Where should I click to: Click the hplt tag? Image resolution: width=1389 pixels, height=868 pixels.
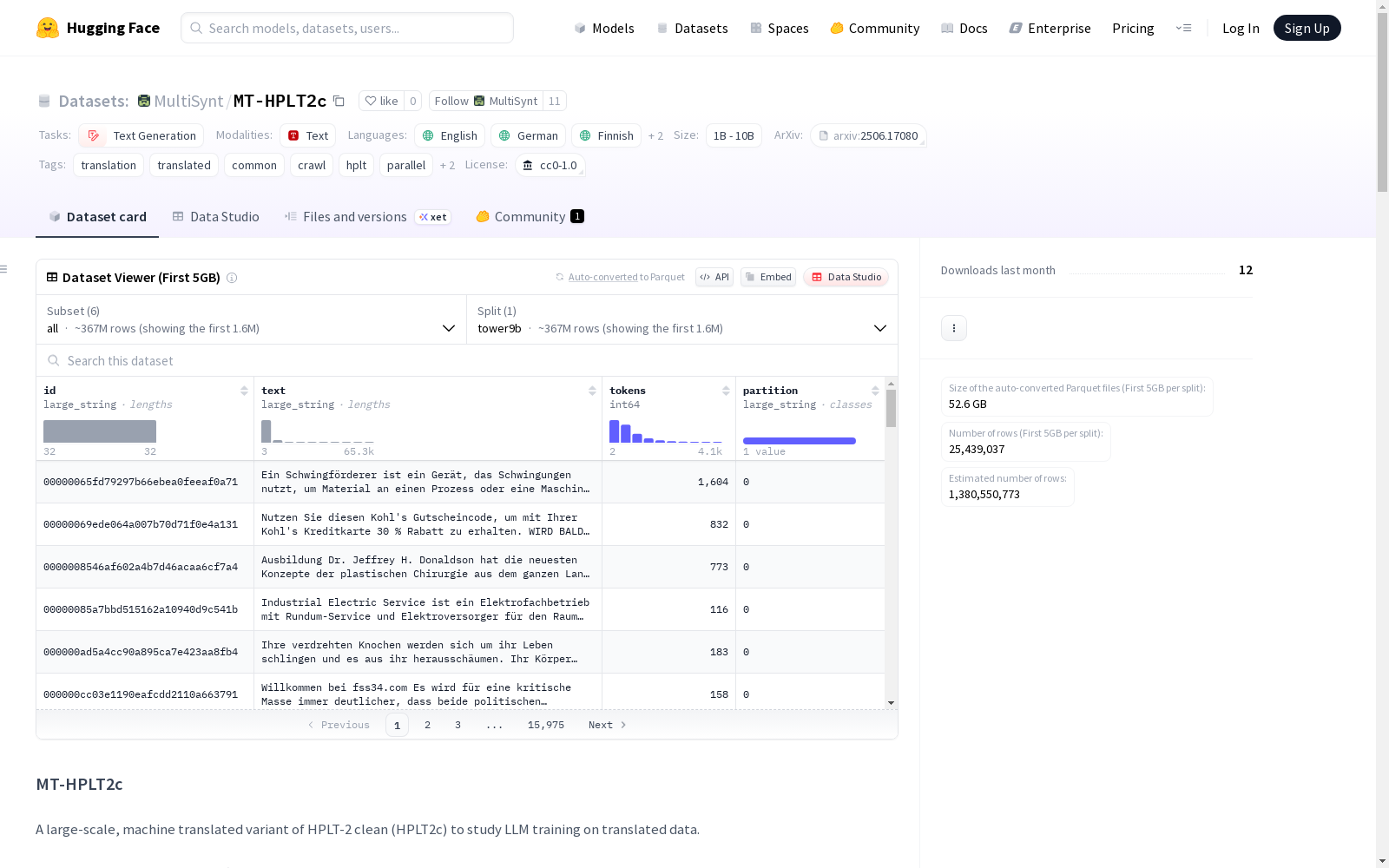tap(356, 165)
